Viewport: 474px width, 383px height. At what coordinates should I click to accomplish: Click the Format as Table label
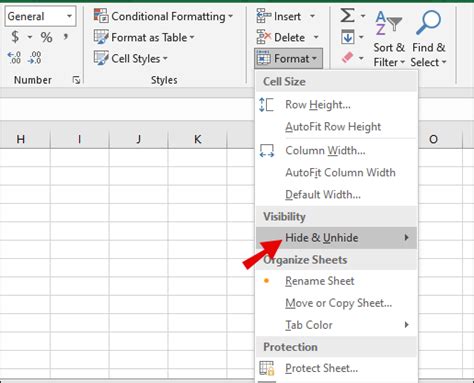pos(149,37)
